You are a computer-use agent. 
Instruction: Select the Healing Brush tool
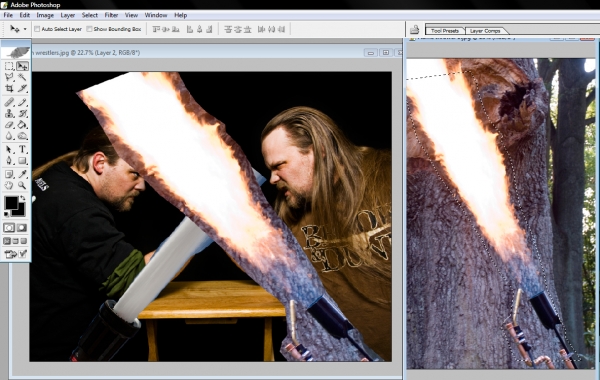(9, 102)
